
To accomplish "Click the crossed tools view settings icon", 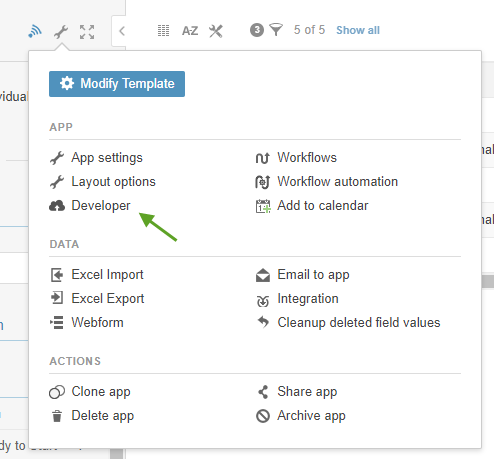I will 216,31.
